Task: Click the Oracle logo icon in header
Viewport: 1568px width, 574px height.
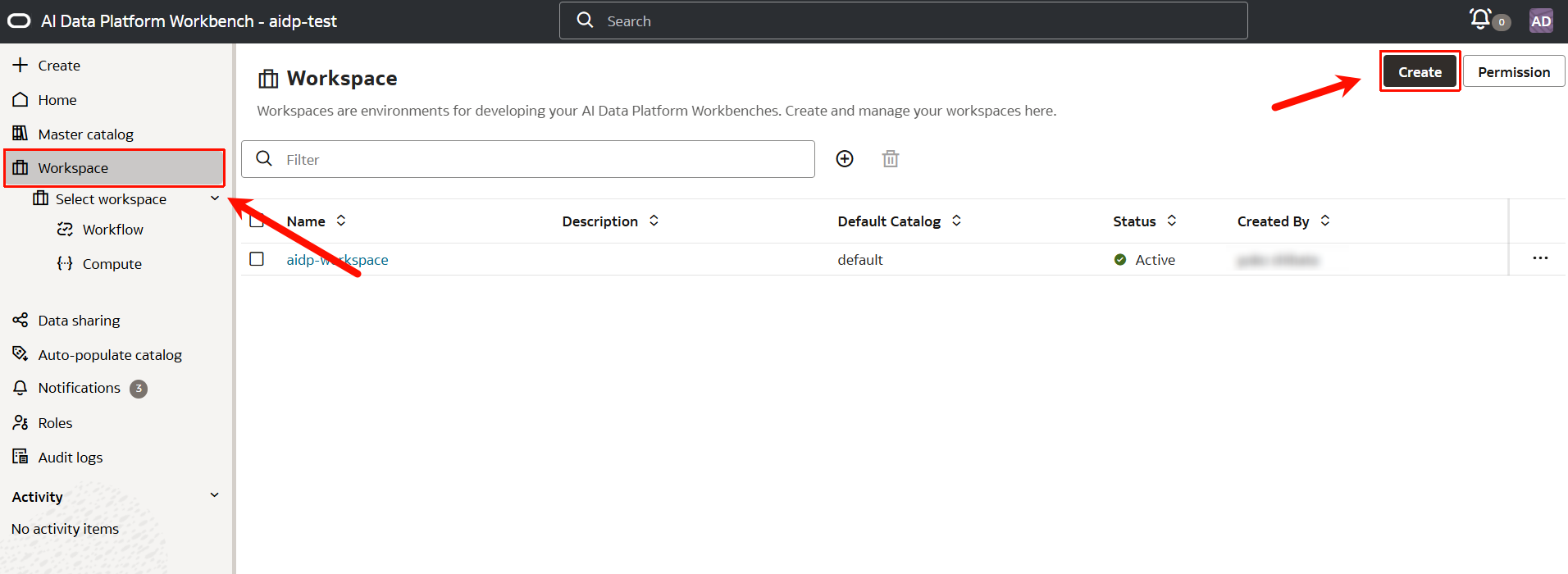Action: [19, 21]
